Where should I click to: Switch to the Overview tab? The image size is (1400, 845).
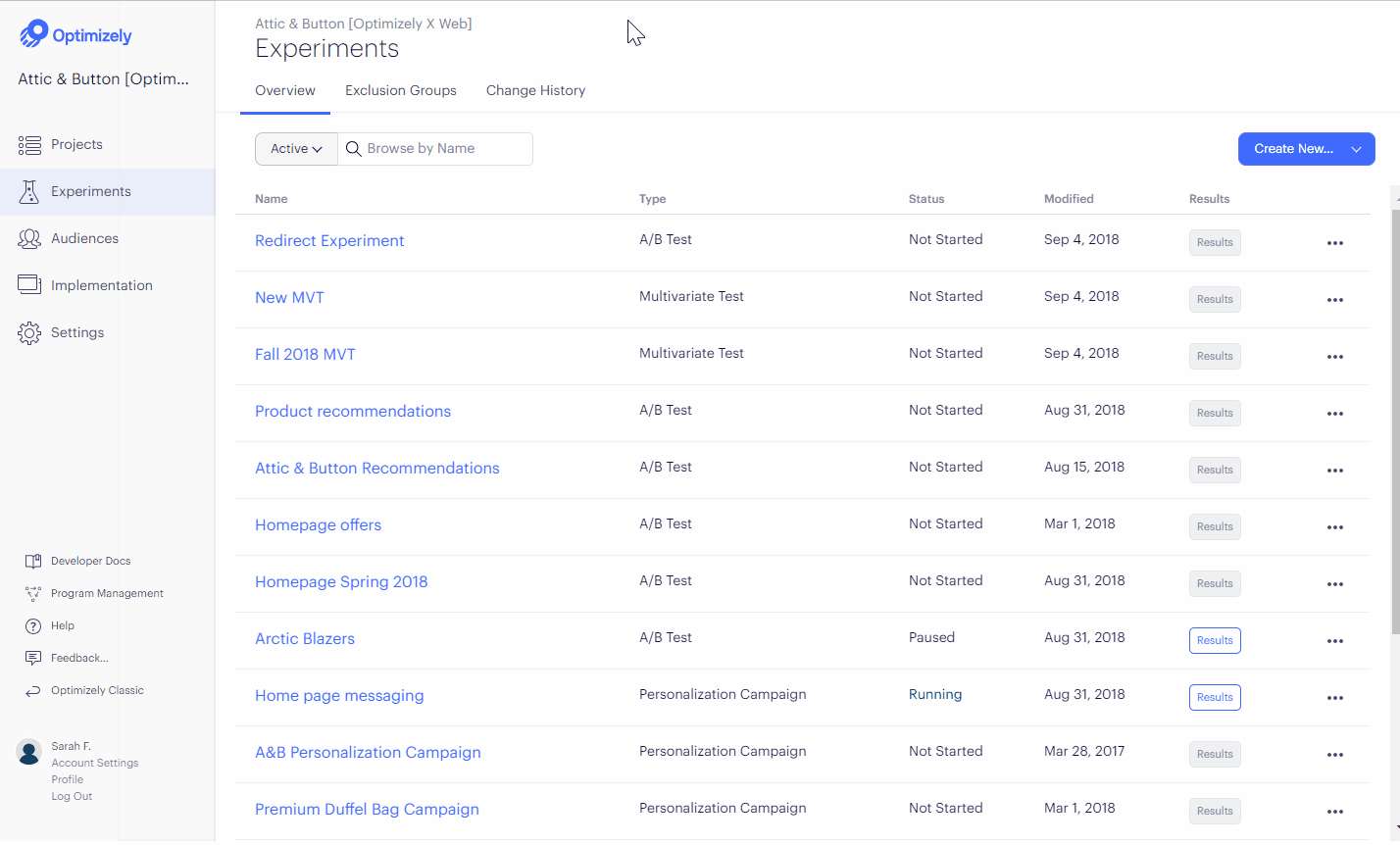pos(285,90)
